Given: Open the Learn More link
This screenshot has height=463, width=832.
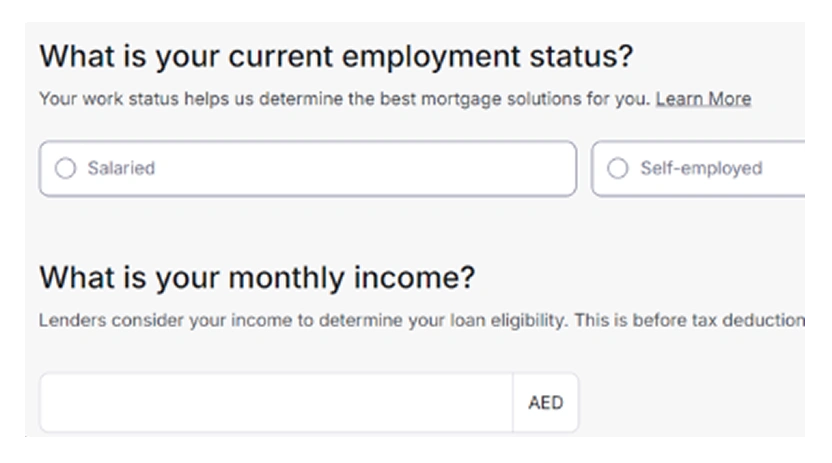Looking at the screenshot, I should coord(703,99).
